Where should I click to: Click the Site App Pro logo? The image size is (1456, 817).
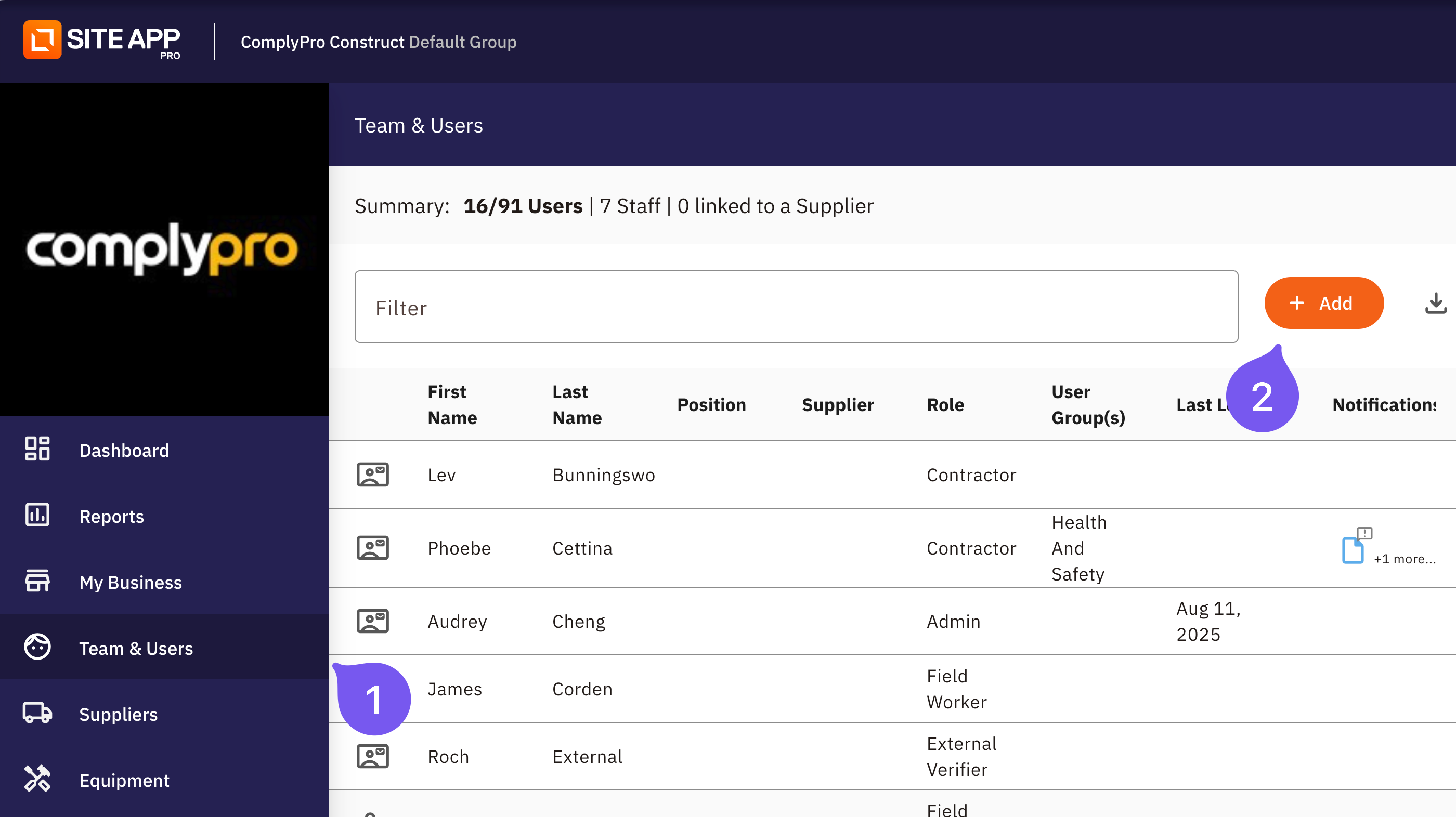(x=102, y=41)
